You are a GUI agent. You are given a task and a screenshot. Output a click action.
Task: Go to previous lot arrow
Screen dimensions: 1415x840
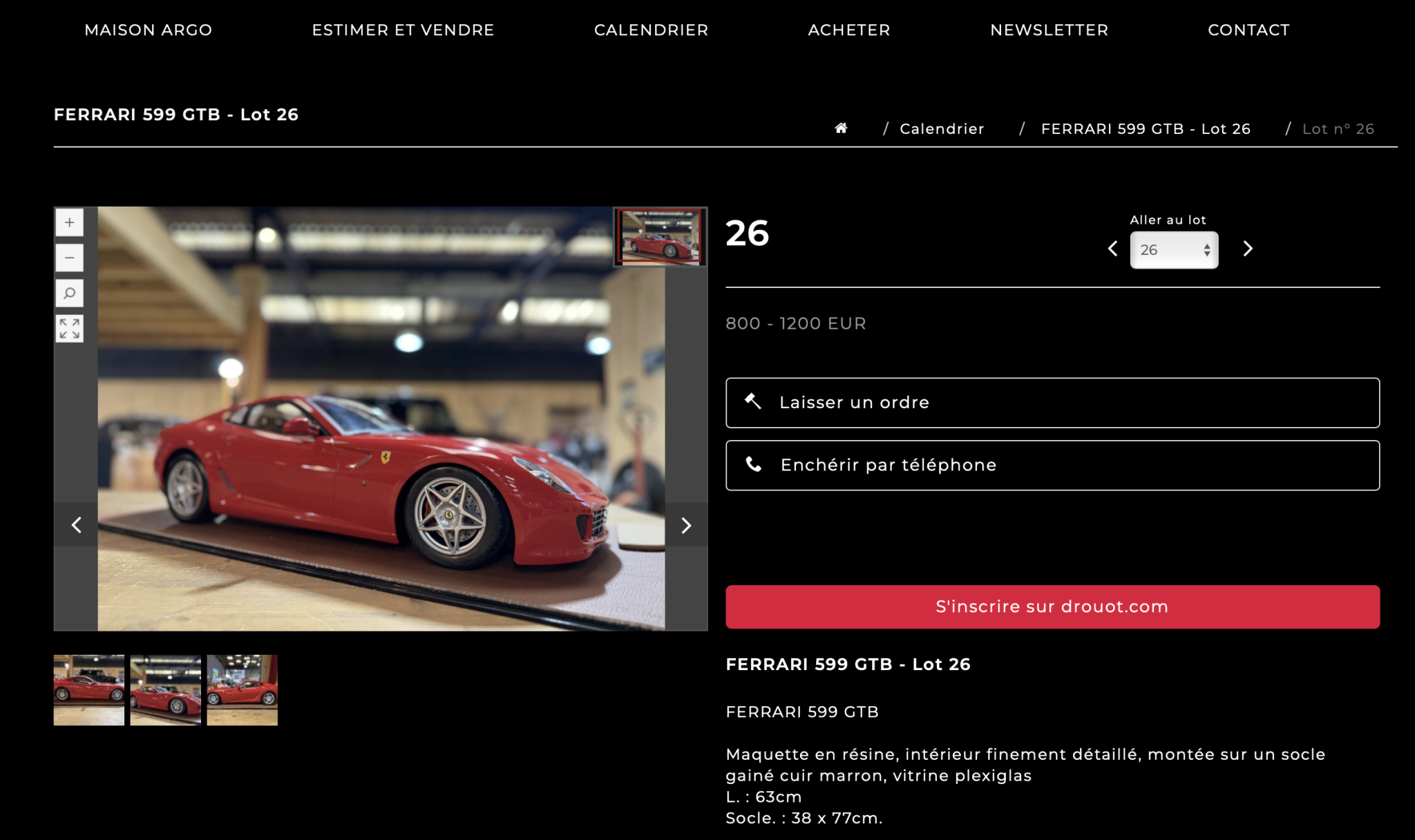[x=1112, y=249]
